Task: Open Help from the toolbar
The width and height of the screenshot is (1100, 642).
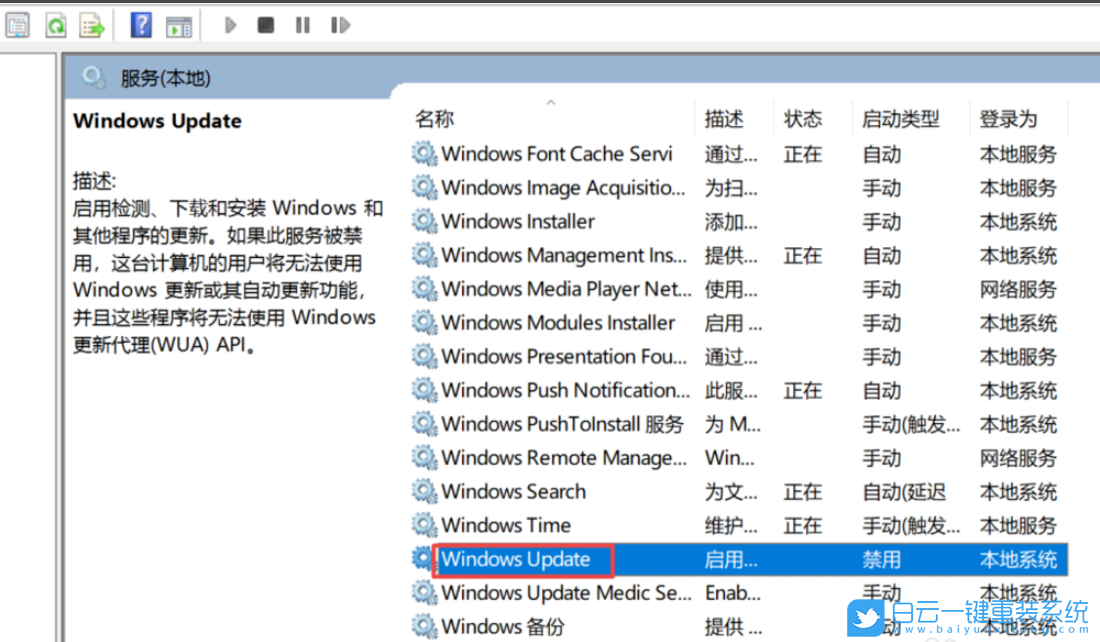Action: pos(140,24)
